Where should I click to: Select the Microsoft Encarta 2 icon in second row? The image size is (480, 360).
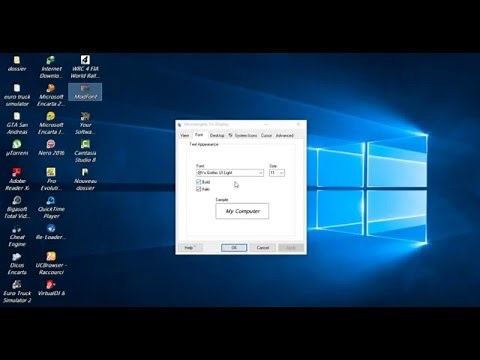[51, 95]
